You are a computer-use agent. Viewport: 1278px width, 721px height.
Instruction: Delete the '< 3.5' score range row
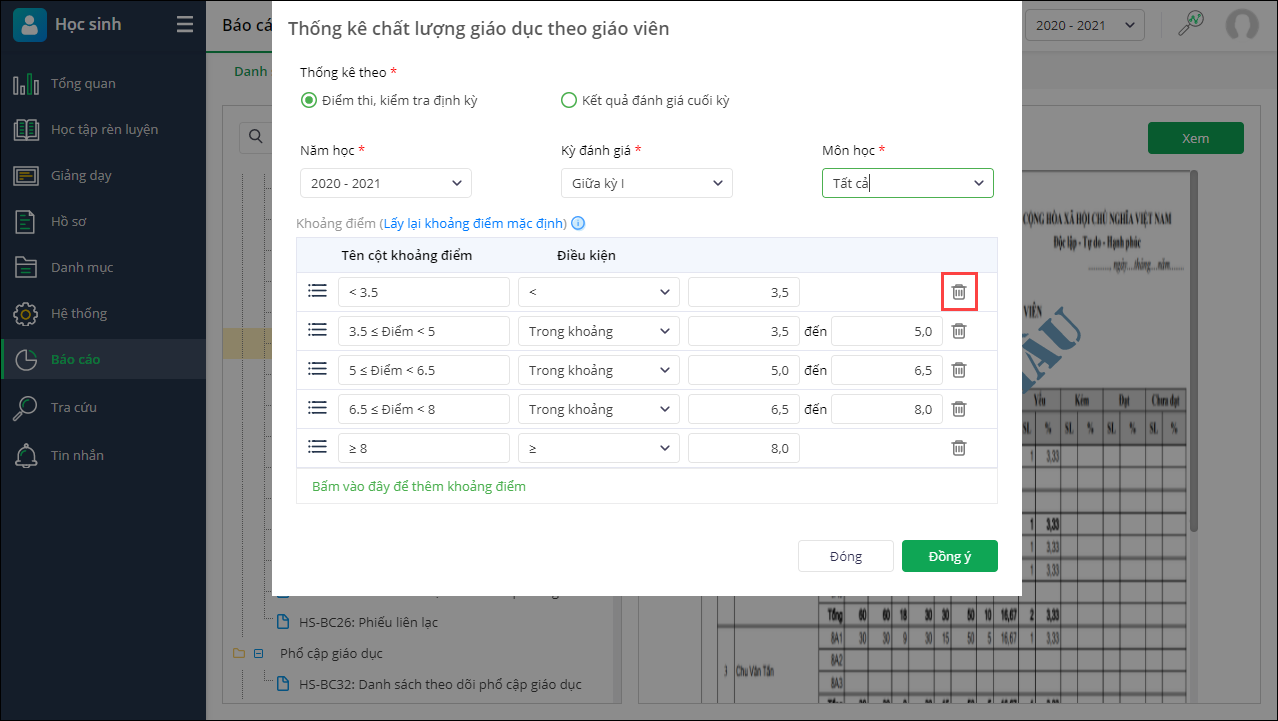click(958, 292)
